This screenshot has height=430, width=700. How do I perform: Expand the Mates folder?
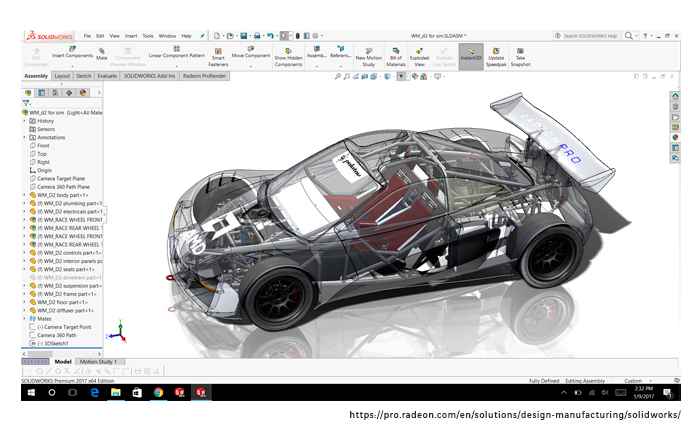click(x=25, y=318)
